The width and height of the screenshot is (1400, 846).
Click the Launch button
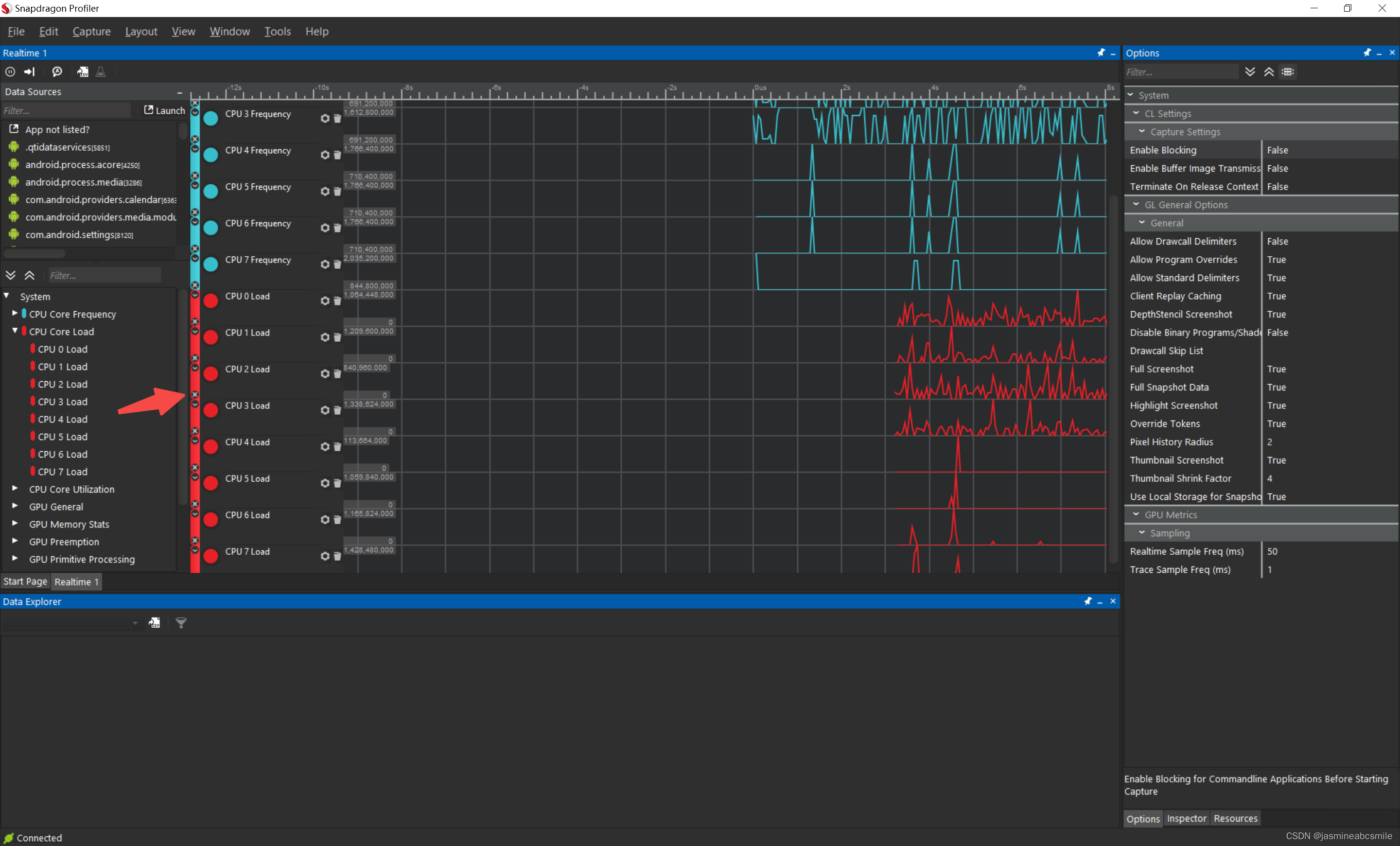pos(164,110)
